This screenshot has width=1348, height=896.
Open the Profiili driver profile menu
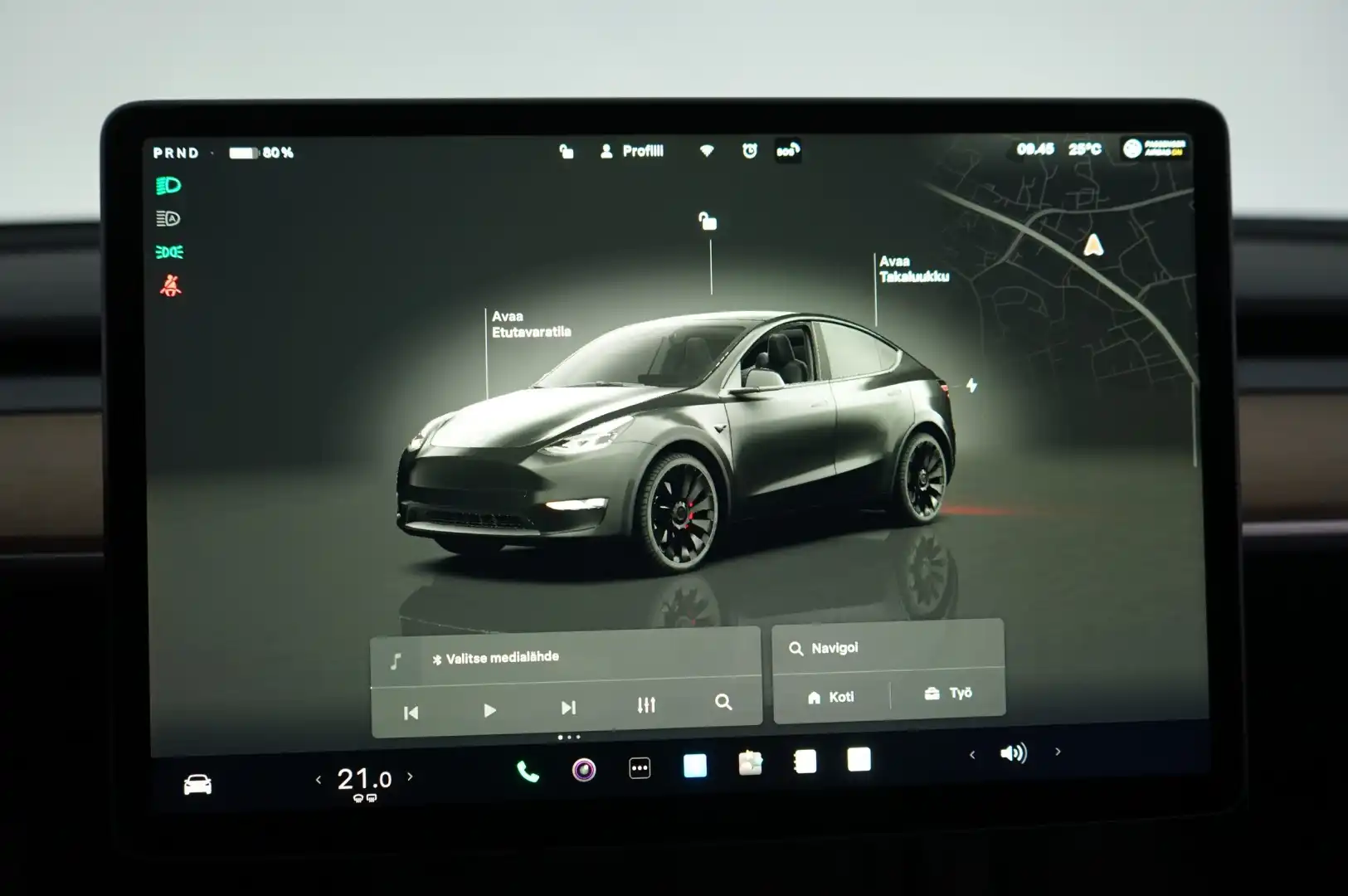point(631,151)
